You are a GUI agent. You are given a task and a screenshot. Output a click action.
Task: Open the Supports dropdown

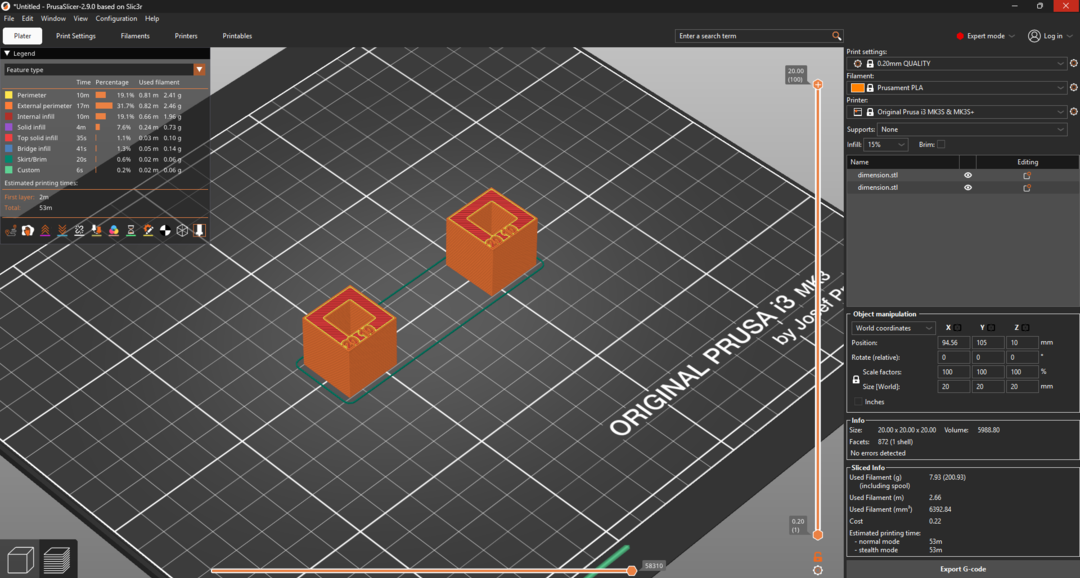click(972, 130)
